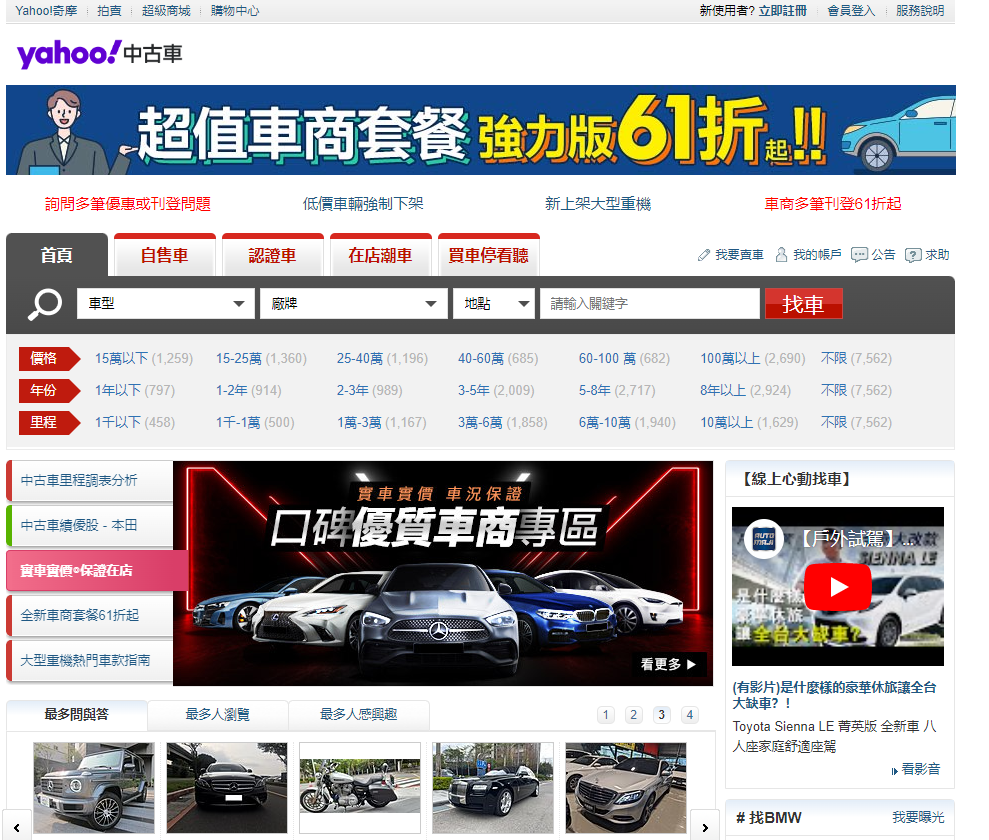
Task: Click the 價格 red arrow label
Action: (x=49, y=358)
